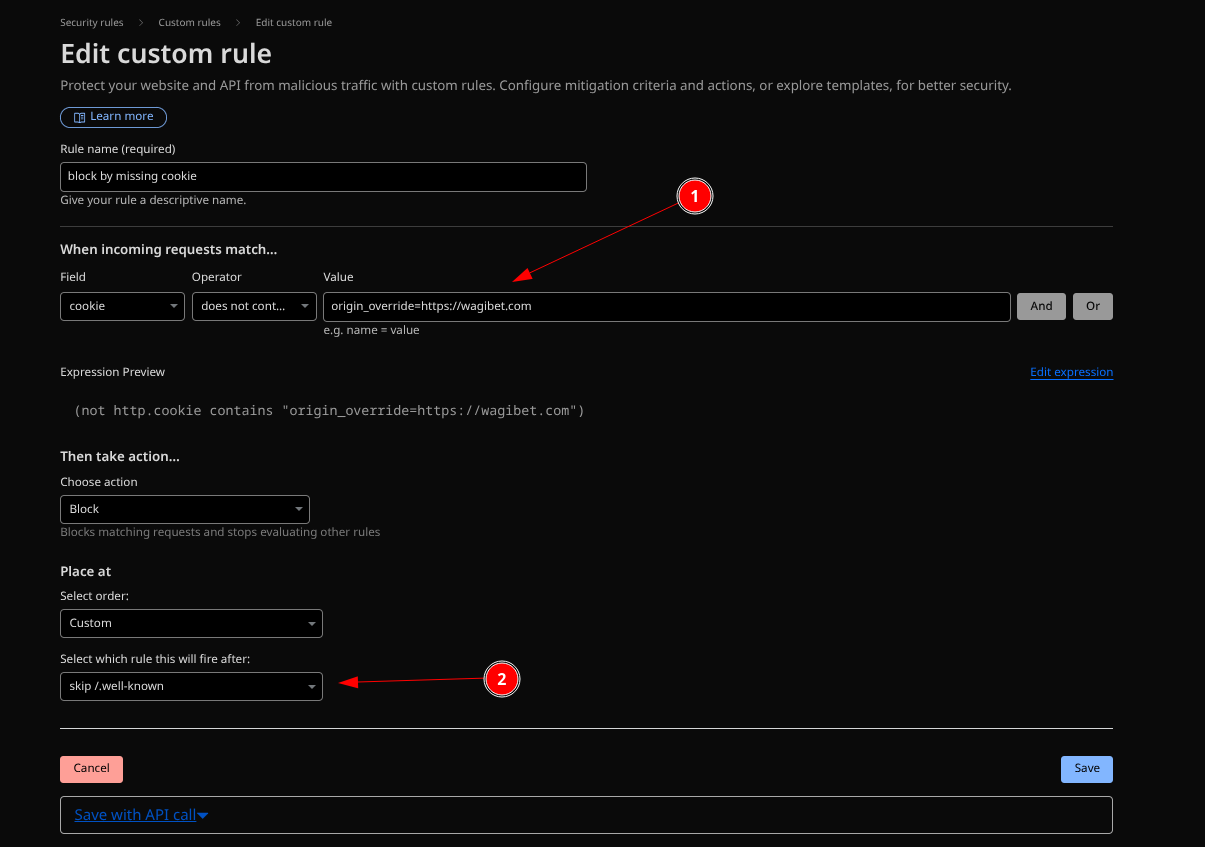Navigate to Security rules breadcrumb
This screenshot has width=1205, height=847.
[91, 22]
